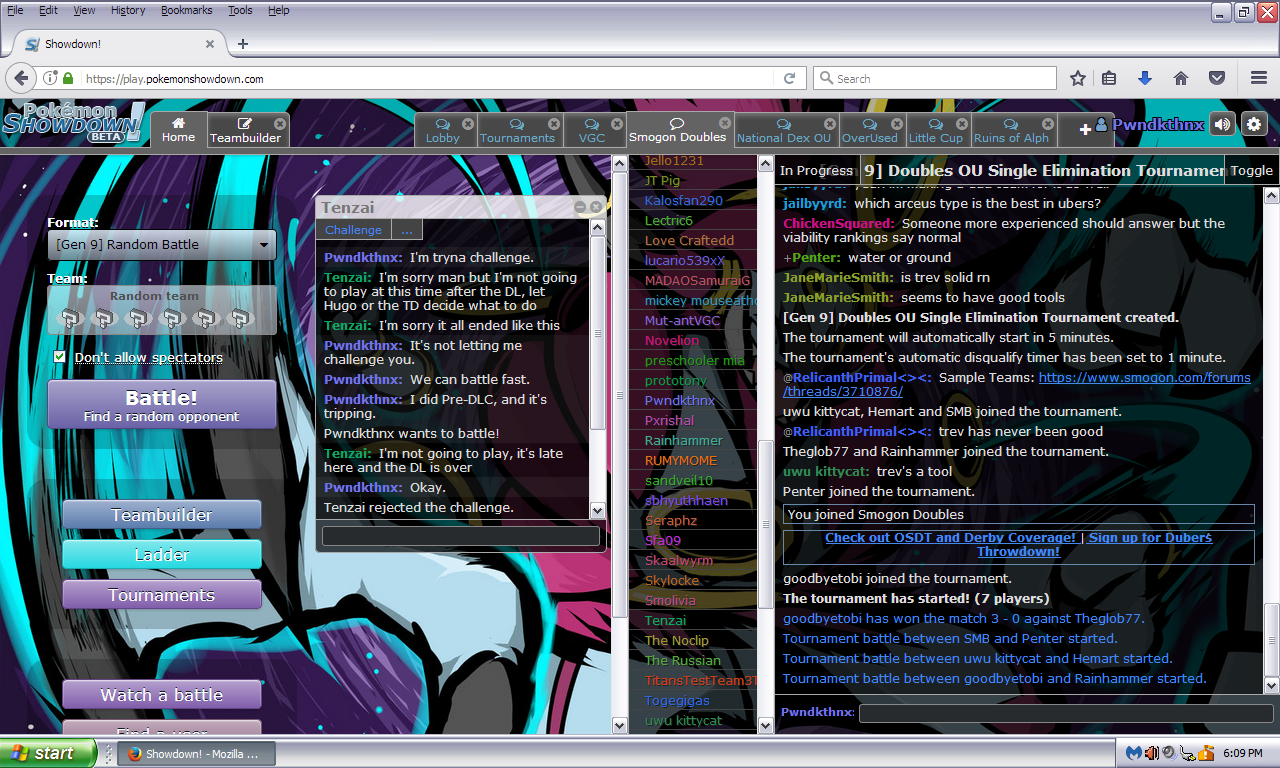Toggle Don't allow spectators checkbox

[x=60, y=357]
